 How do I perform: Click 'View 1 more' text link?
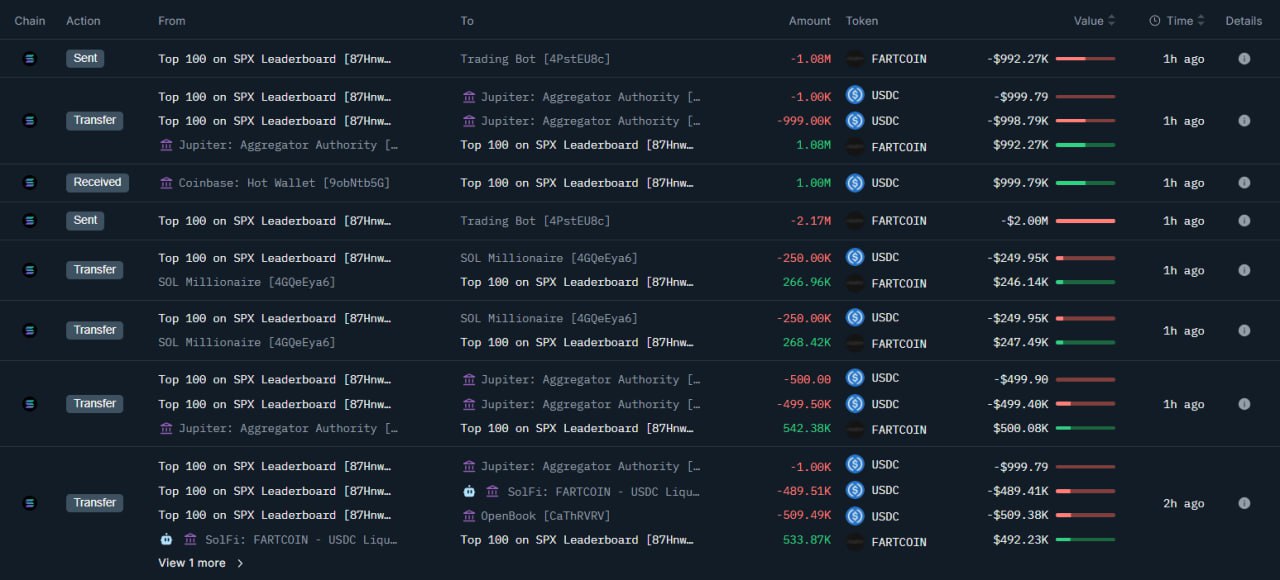point(192,563)
